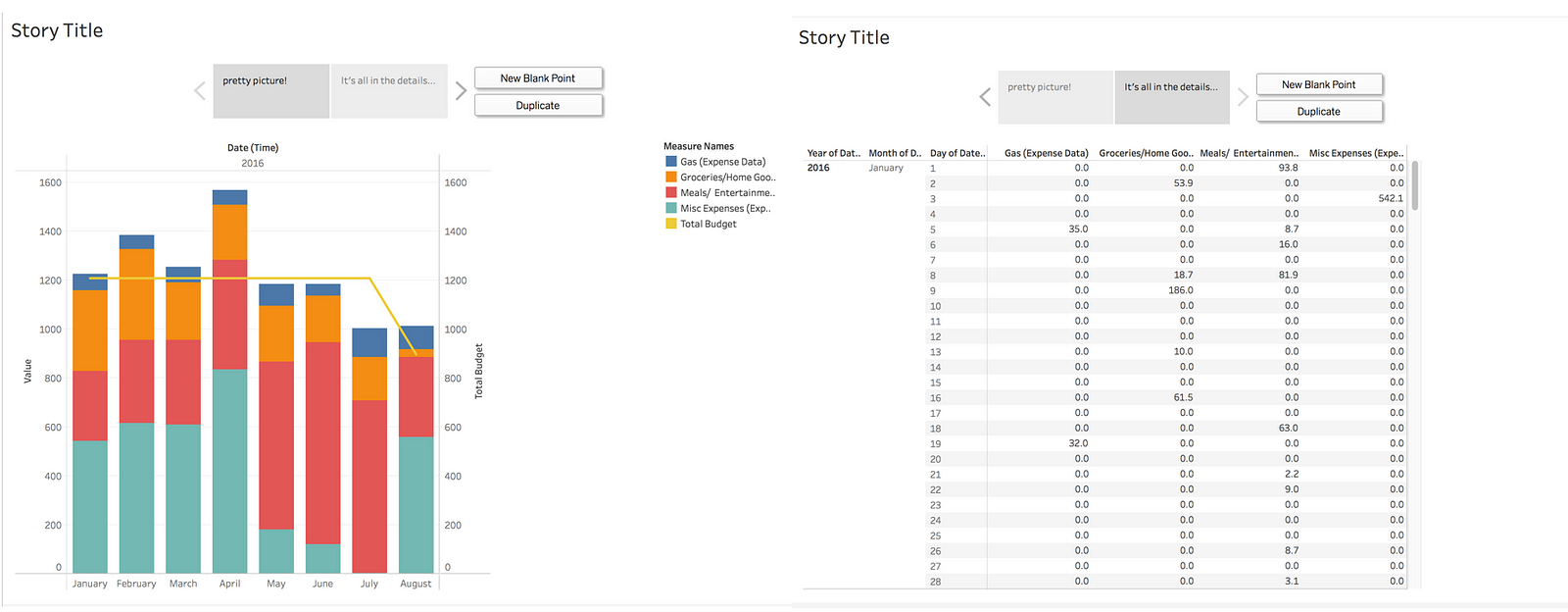Switch to "It's all in the details..." point above the bar chart
Image resolution: width=1568 pixels, height=612 pixels.
click(x=389, y=91)
